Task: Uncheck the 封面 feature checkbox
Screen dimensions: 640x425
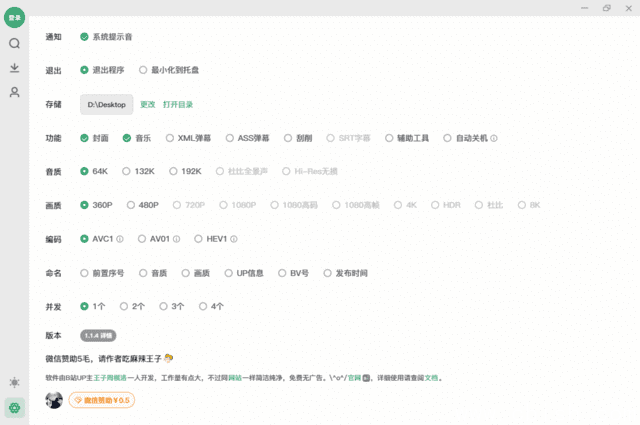Action: pyautogui.click(x=85, y=138)
